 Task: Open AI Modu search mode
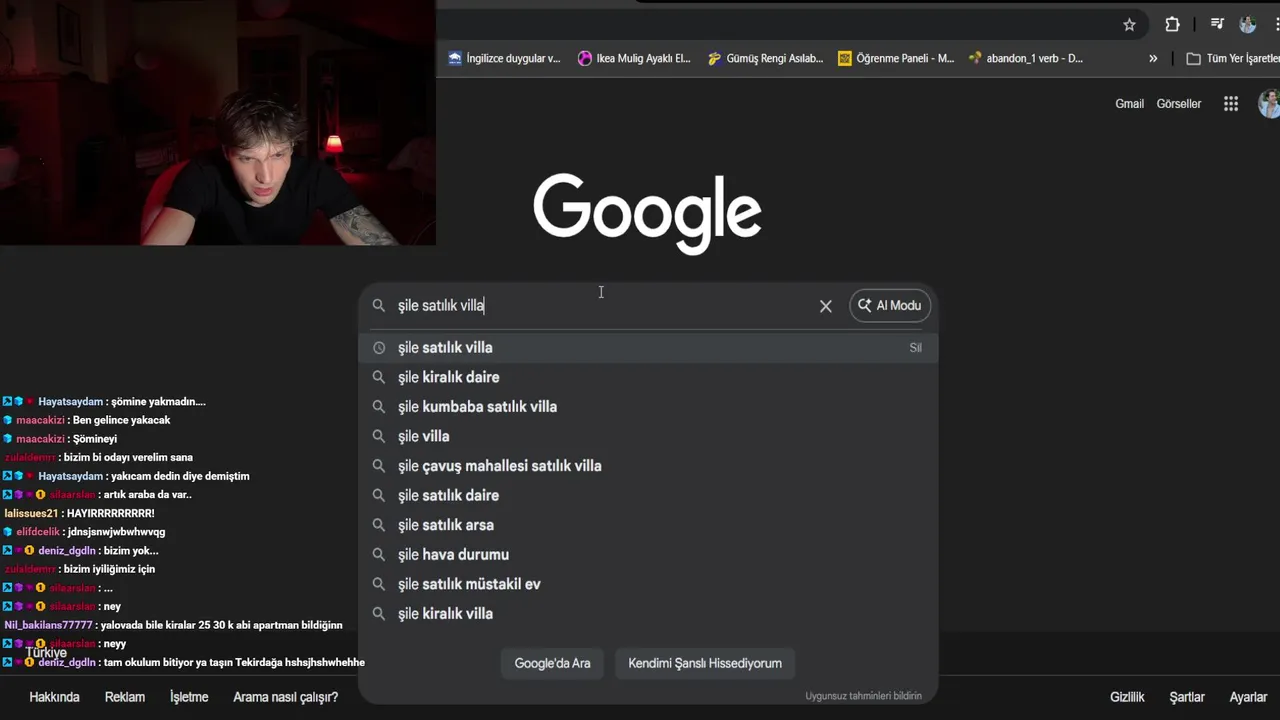[890, 305]
